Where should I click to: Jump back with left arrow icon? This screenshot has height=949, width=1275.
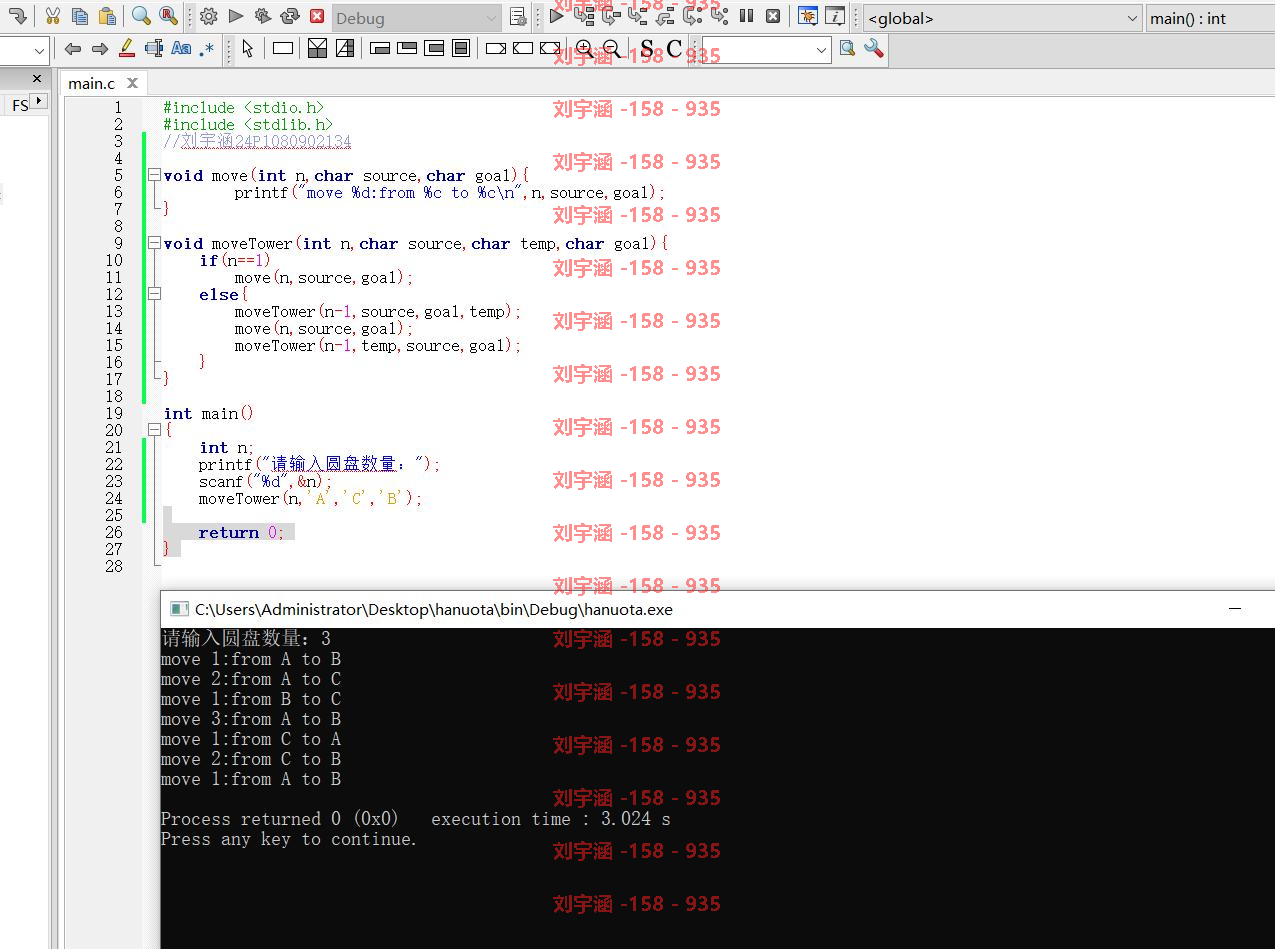72,48
